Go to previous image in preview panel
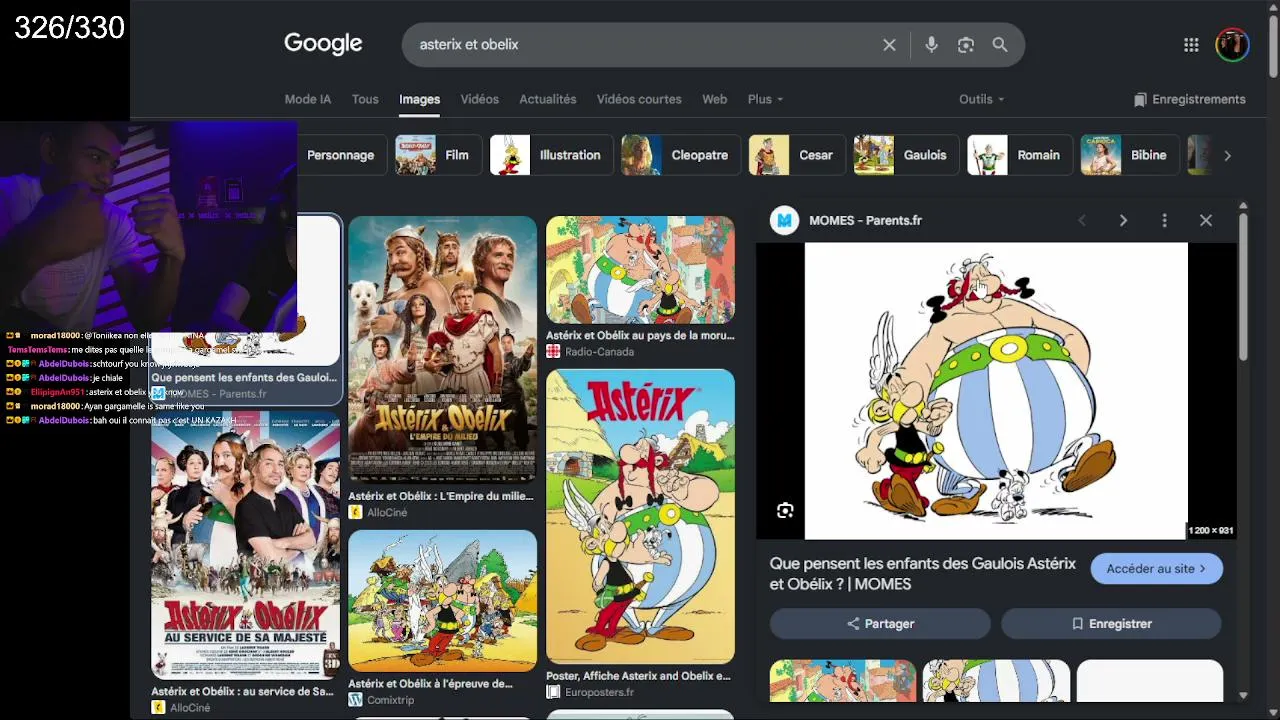Image resolution: width=1280 pixels, height=720 pixels. point(1081,220)
